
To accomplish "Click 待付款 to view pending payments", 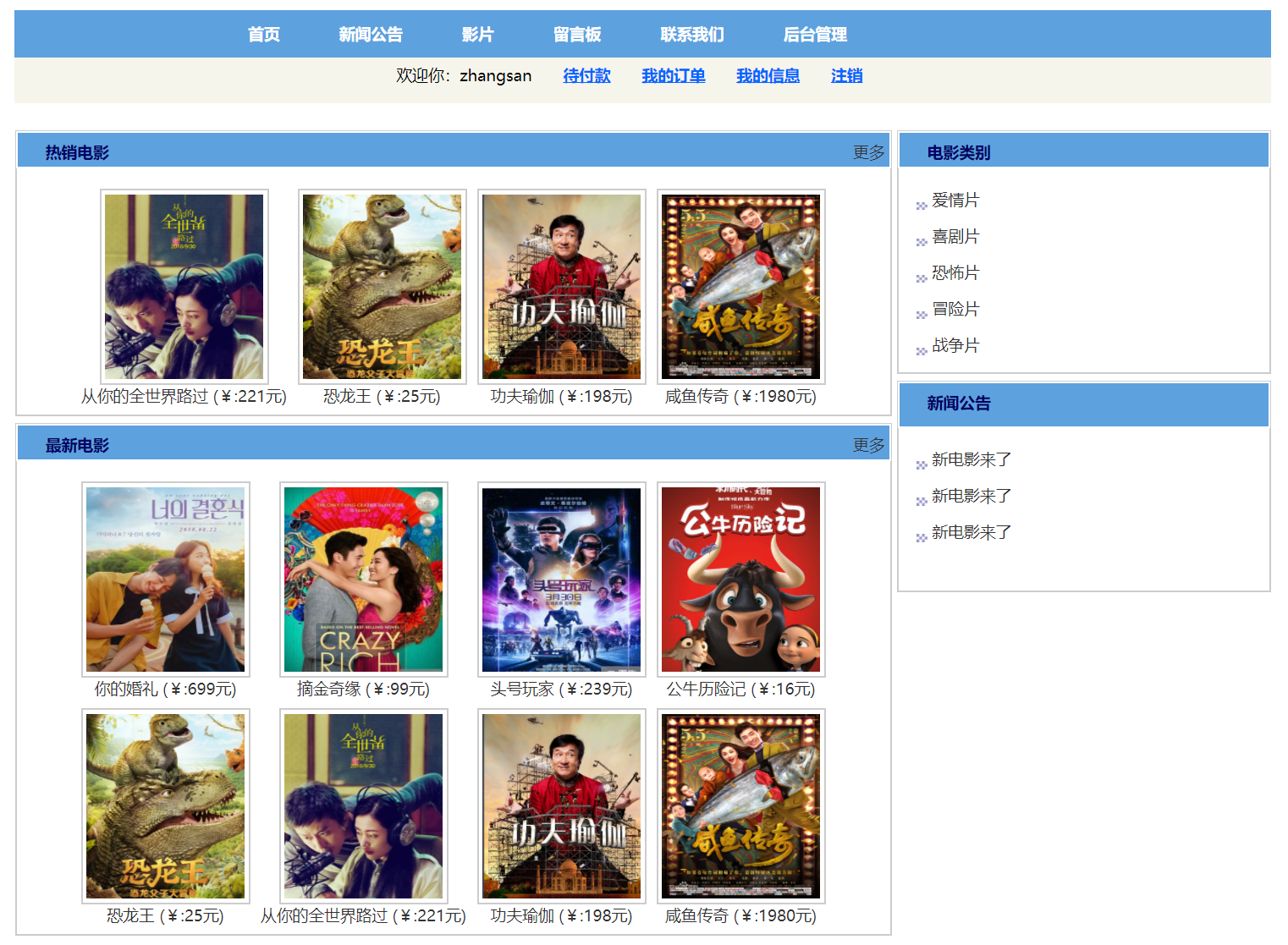I will click(586, 75).
